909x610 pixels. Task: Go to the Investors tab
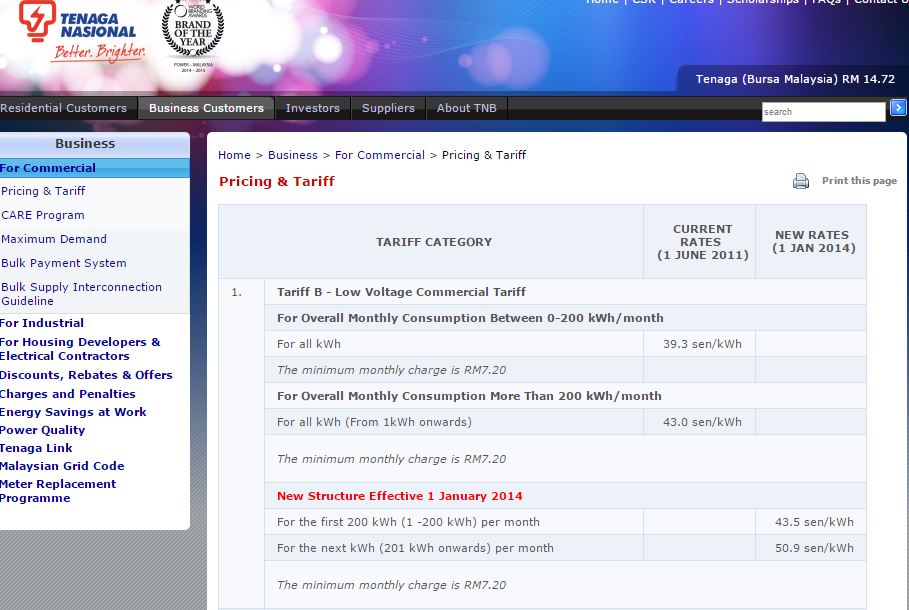312,108
